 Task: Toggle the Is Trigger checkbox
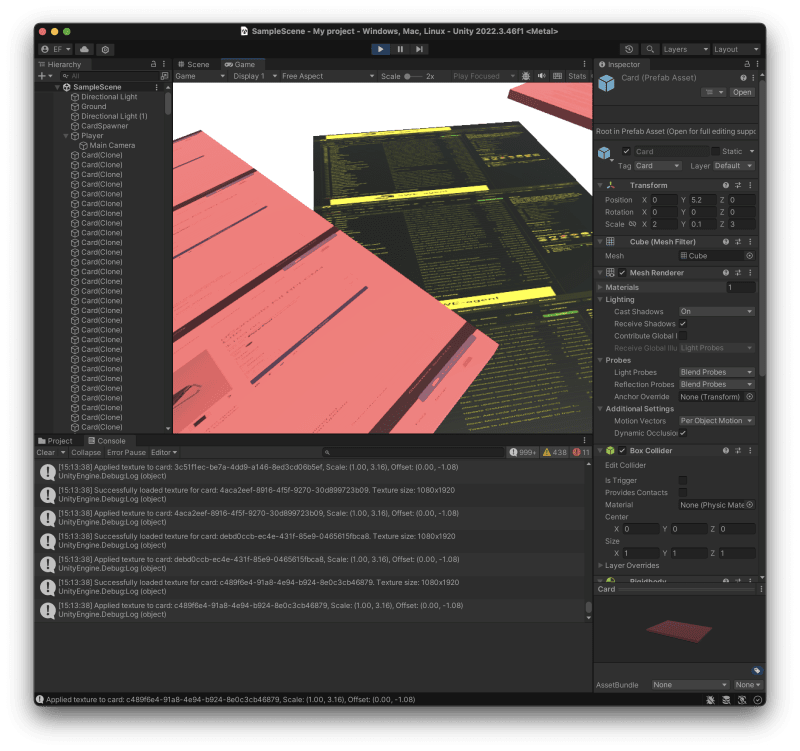coord(683,481)
